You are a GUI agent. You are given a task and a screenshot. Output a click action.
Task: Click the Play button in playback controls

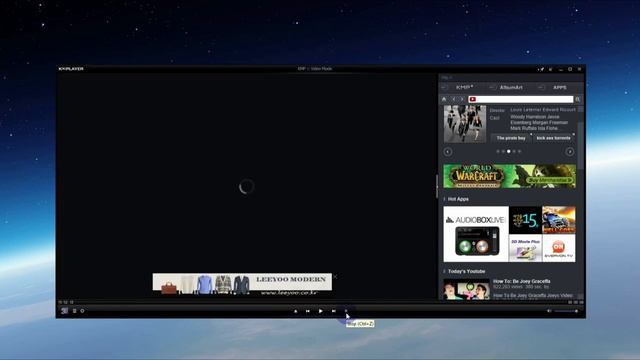(320, 311)
